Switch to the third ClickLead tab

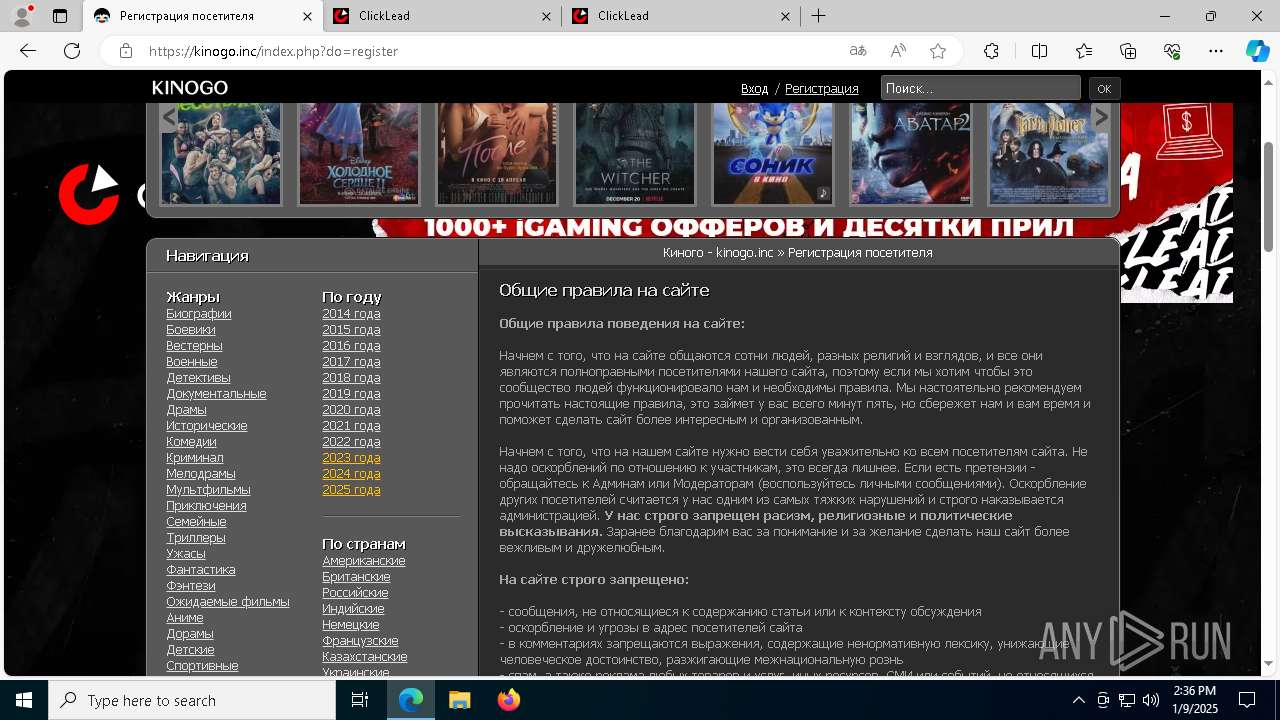tap(680, 16)
